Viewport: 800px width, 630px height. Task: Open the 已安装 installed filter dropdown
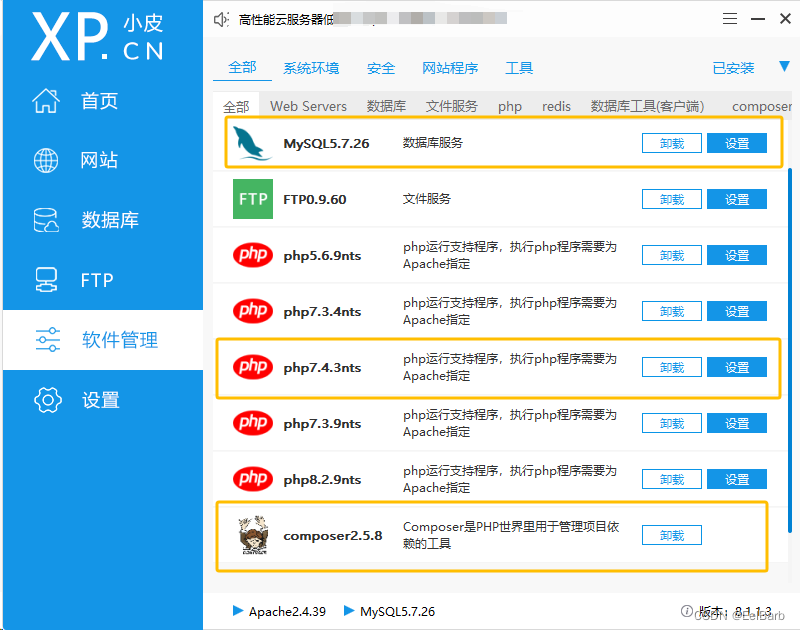(733, 67)
